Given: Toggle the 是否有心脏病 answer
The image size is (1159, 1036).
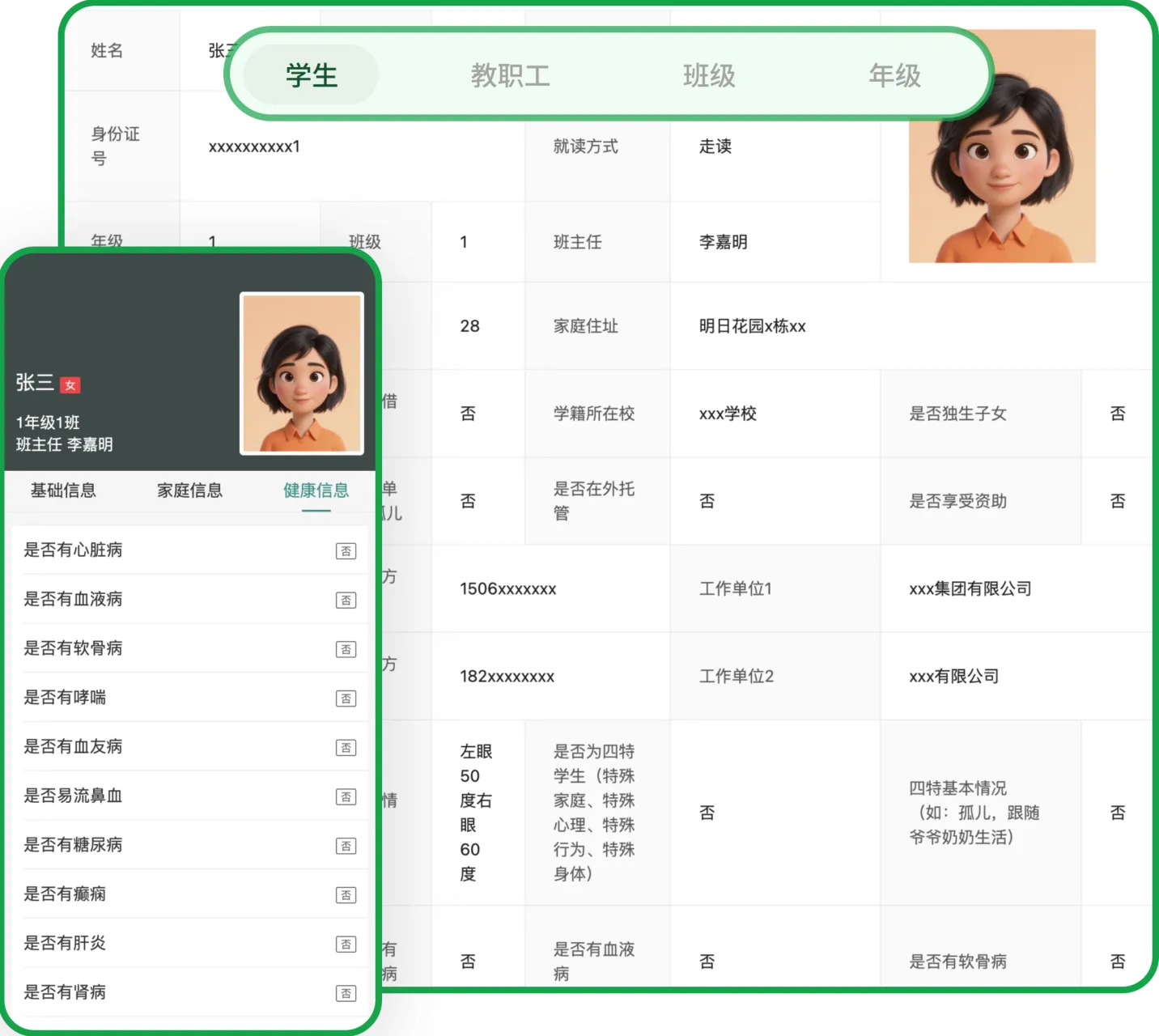Looking at the screenshot, I should coord(346,550).
